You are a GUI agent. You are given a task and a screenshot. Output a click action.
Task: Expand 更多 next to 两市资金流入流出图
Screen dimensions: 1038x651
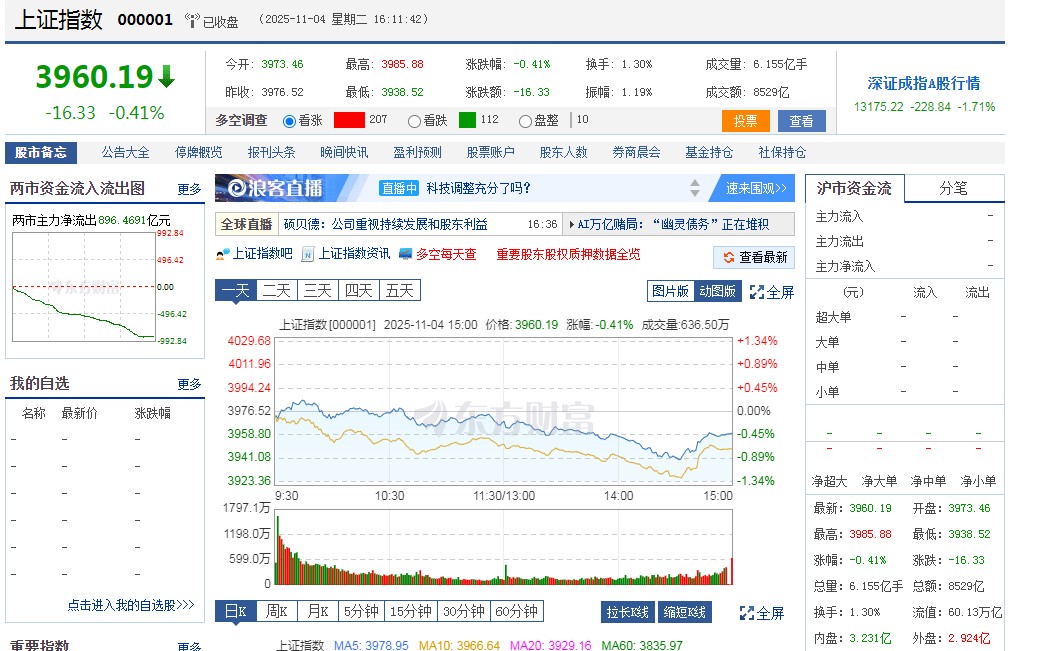tap(190, 188)
